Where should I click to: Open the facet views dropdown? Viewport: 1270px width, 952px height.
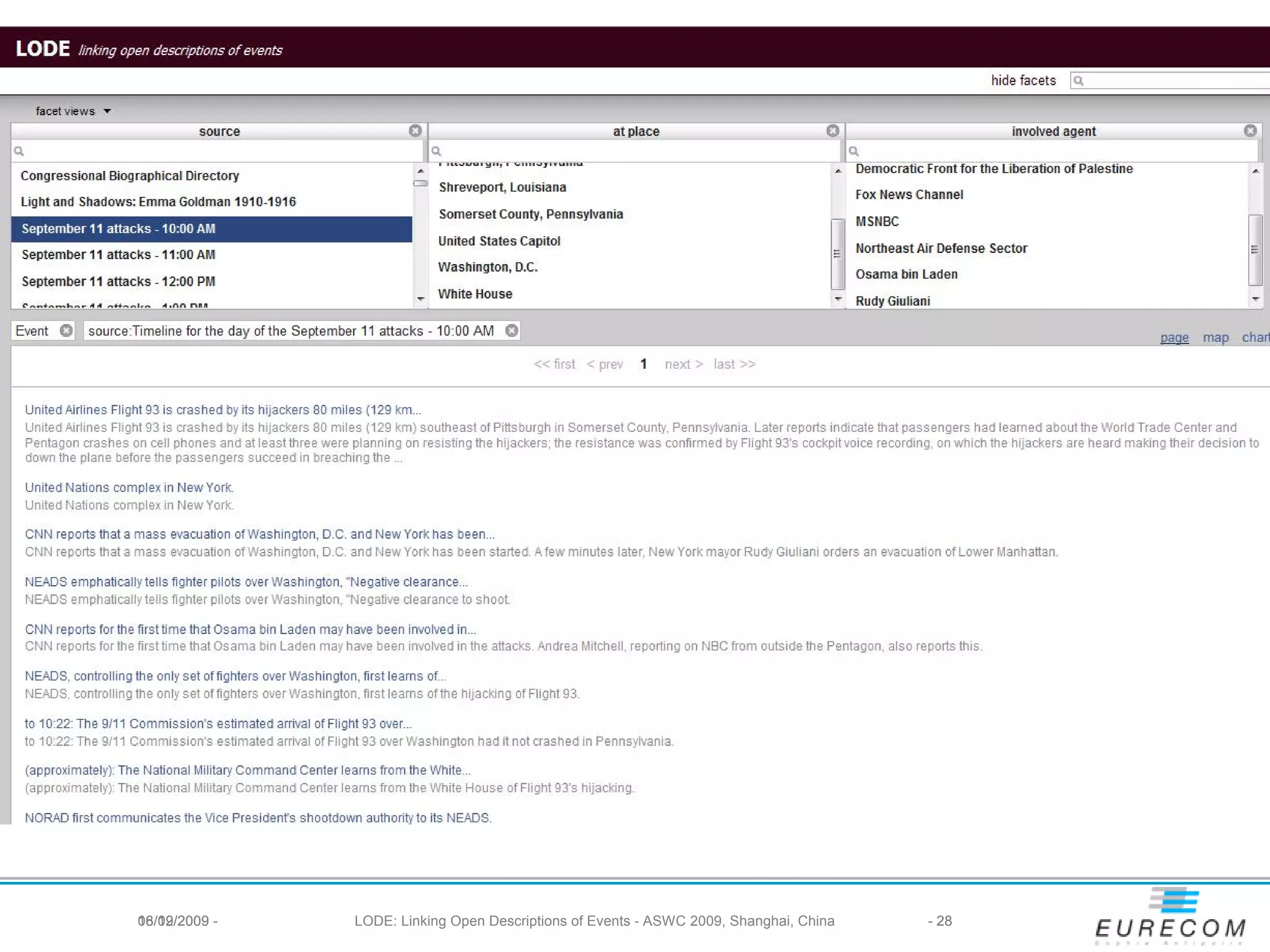[x=73, y=112]
